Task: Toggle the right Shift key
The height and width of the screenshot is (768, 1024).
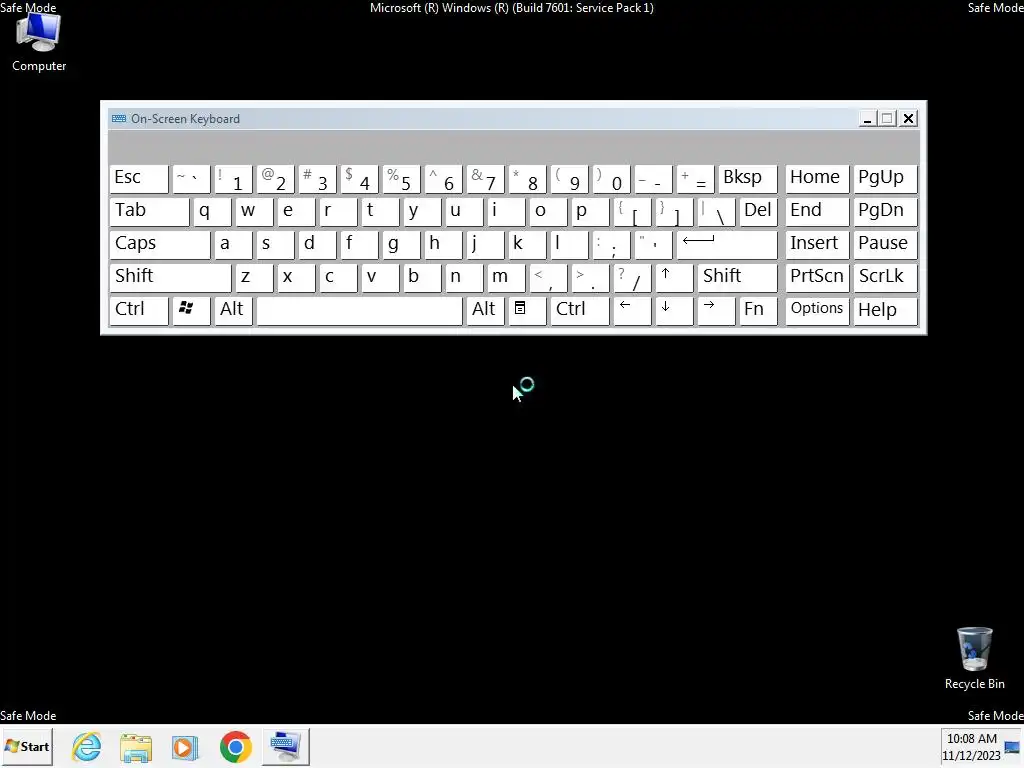Action: click(x=737, y=277)
